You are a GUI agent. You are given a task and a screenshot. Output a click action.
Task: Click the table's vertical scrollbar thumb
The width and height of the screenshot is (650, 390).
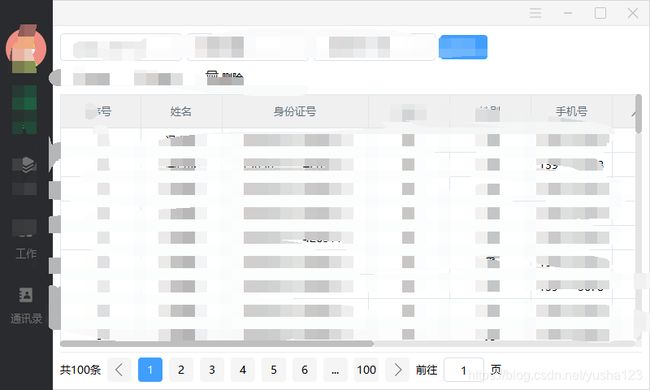click(638, 114)
